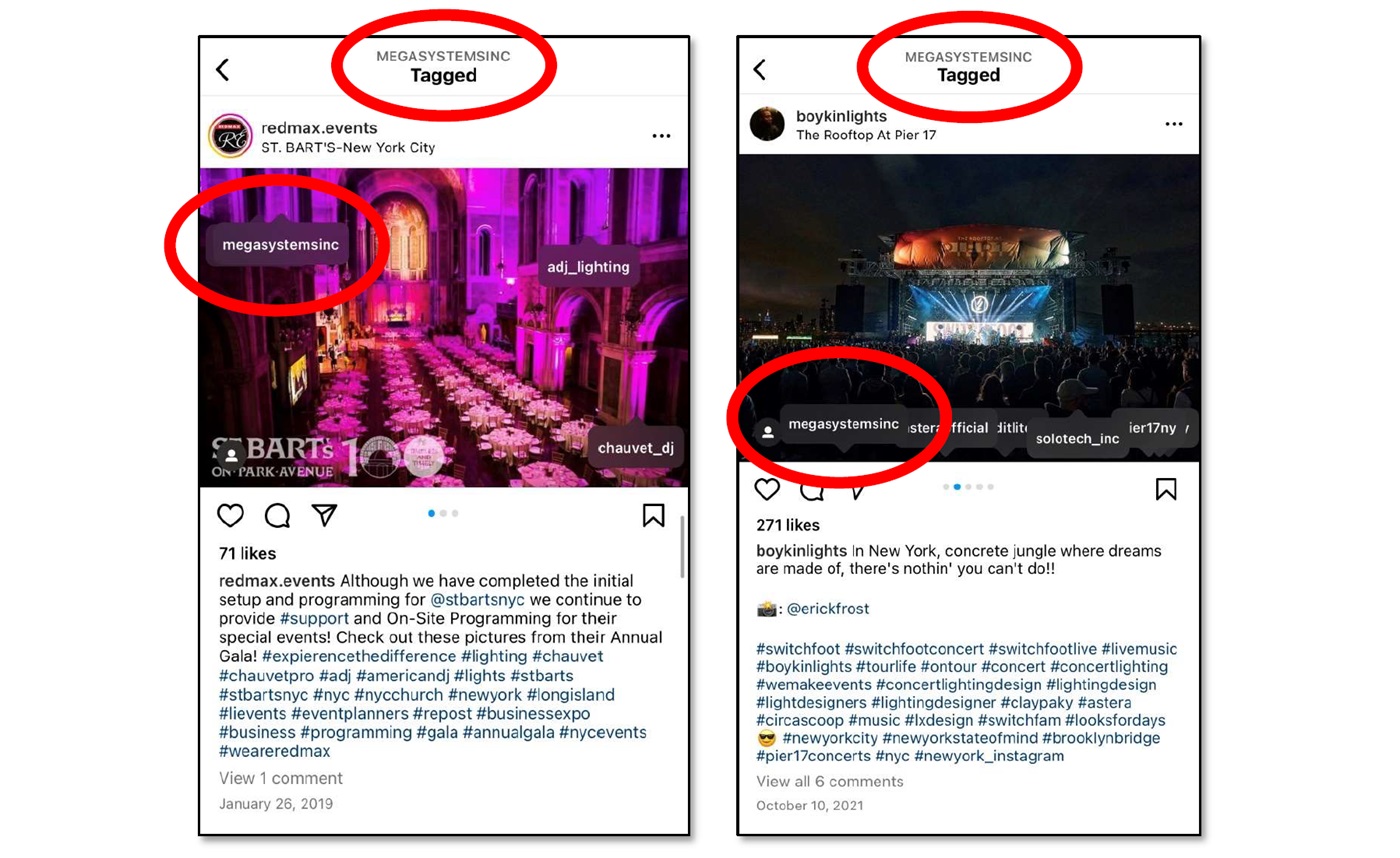The width and height of the screenshot is (1400, 858).
Task: Like the redmax.events post with heart icon
Action: (231, 515)
